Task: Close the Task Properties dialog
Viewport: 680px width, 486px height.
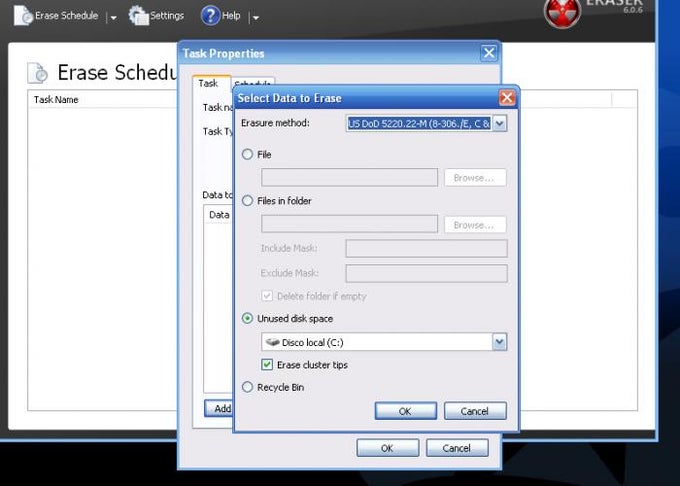Action: (x=489, y=53)
